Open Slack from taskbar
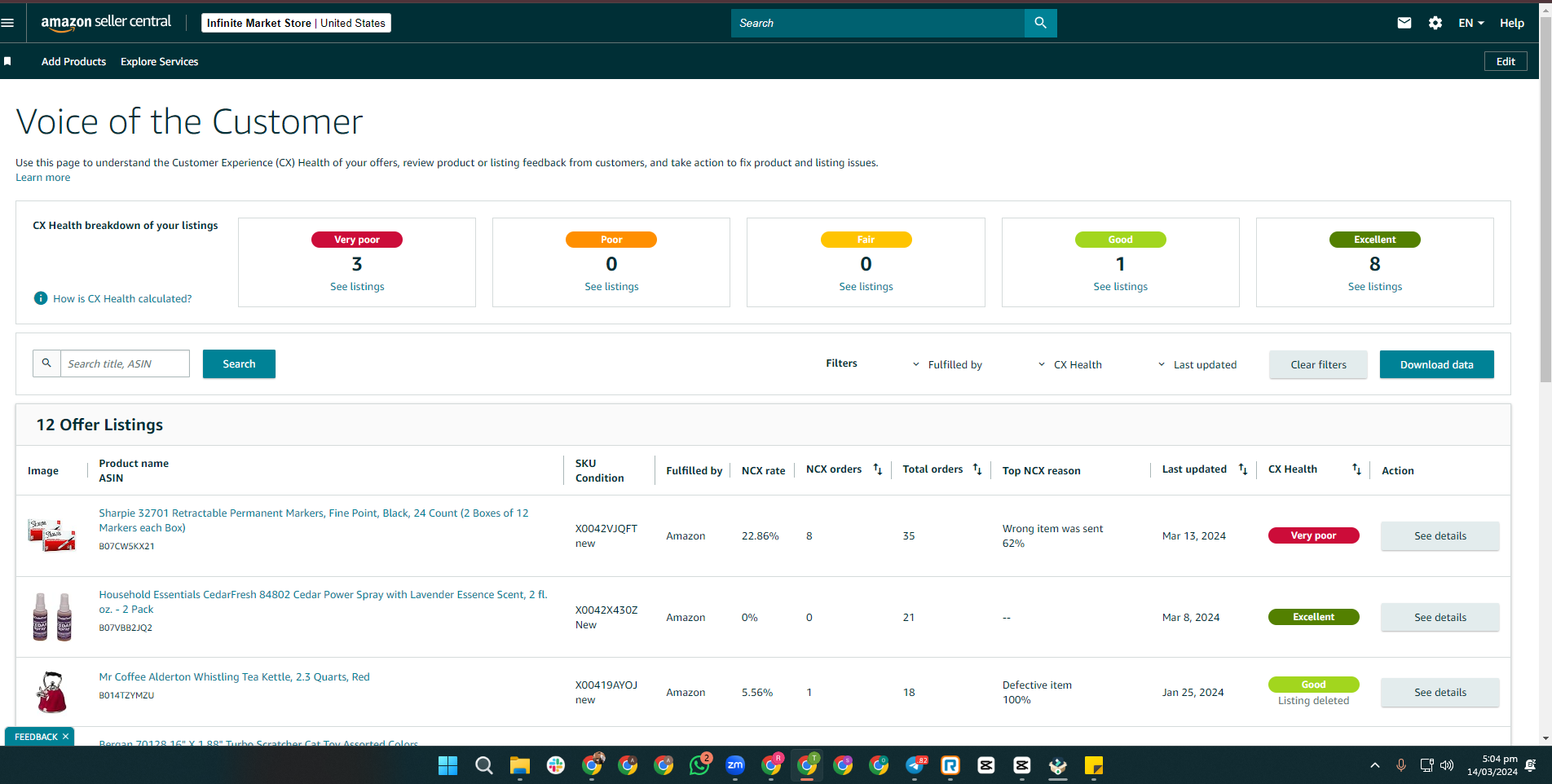The width and height of the screenshot is (1552, 784). tap(556, 765)
